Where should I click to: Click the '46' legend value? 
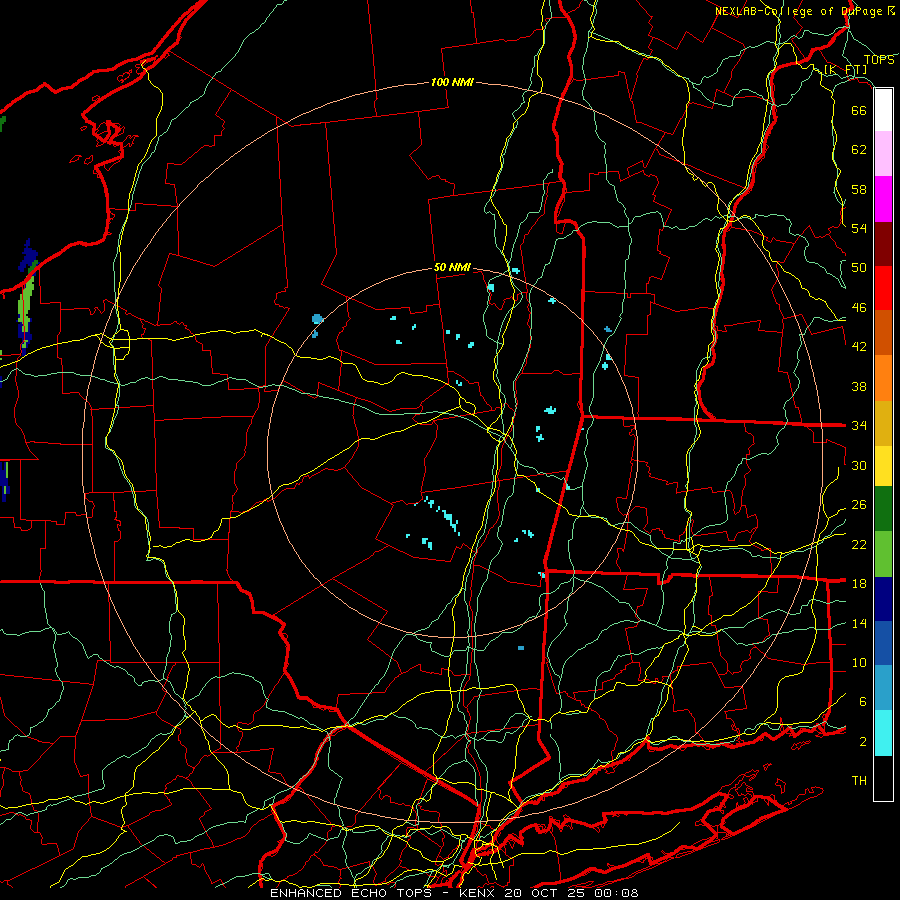pyautogui.click(x=859, y=308)
